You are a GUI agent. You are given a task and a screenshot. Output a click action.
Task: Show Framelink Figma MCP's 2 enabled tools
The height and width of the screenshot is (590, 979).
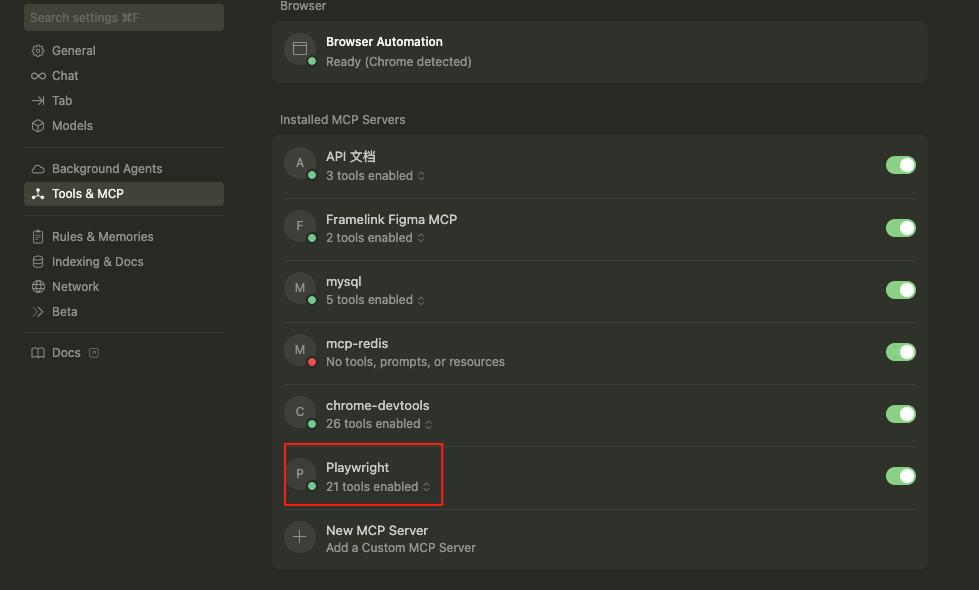[375, 238]
